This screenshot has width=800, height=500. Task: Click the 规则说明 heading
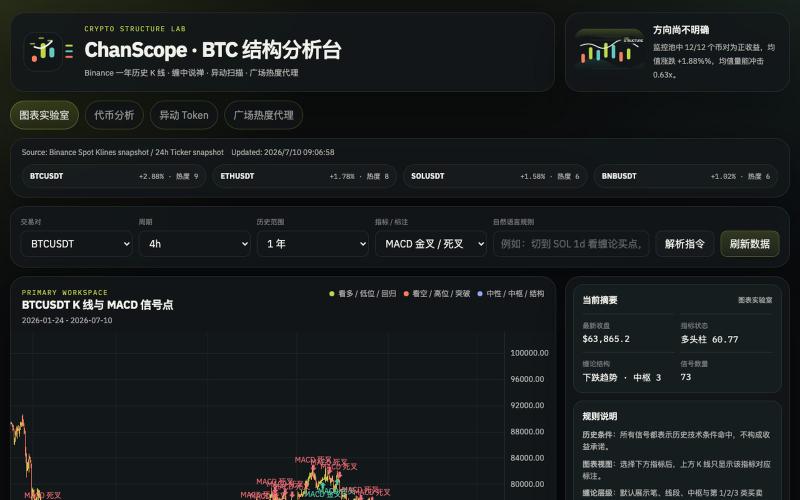click(x=599, y=416)
